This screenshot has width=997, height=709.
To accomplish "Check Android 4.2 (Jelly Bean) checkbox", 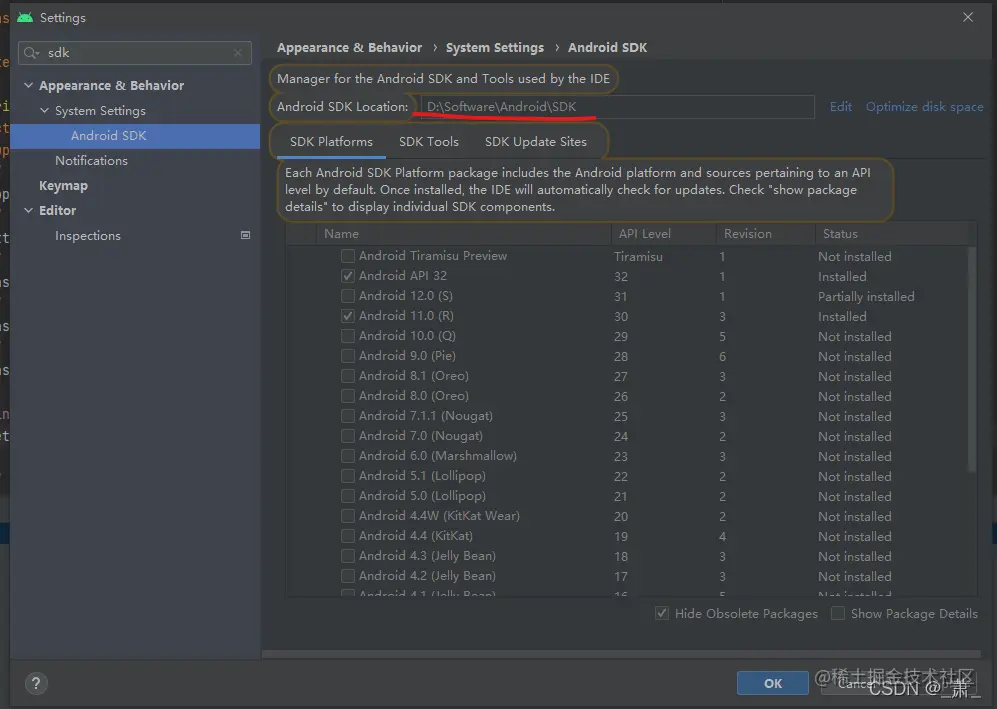I will (x=348, y=576).
